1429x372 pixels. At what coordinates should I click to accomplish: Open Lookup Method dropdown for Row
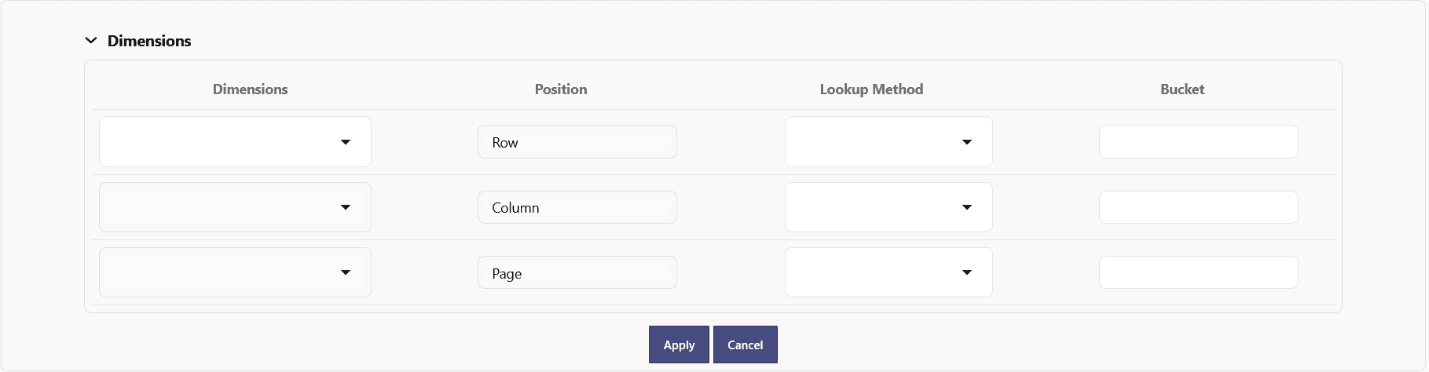[888, 142]
